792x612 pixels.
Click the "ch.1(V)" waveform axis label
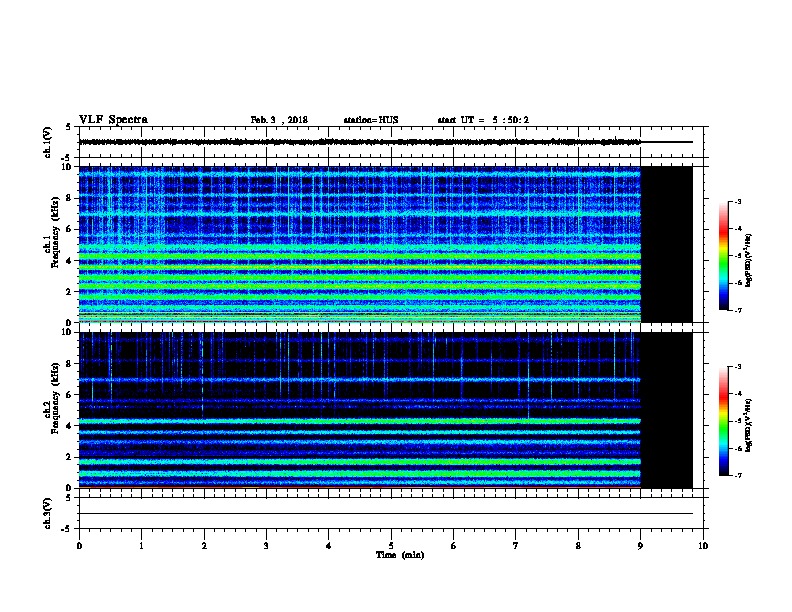point(48,142)
